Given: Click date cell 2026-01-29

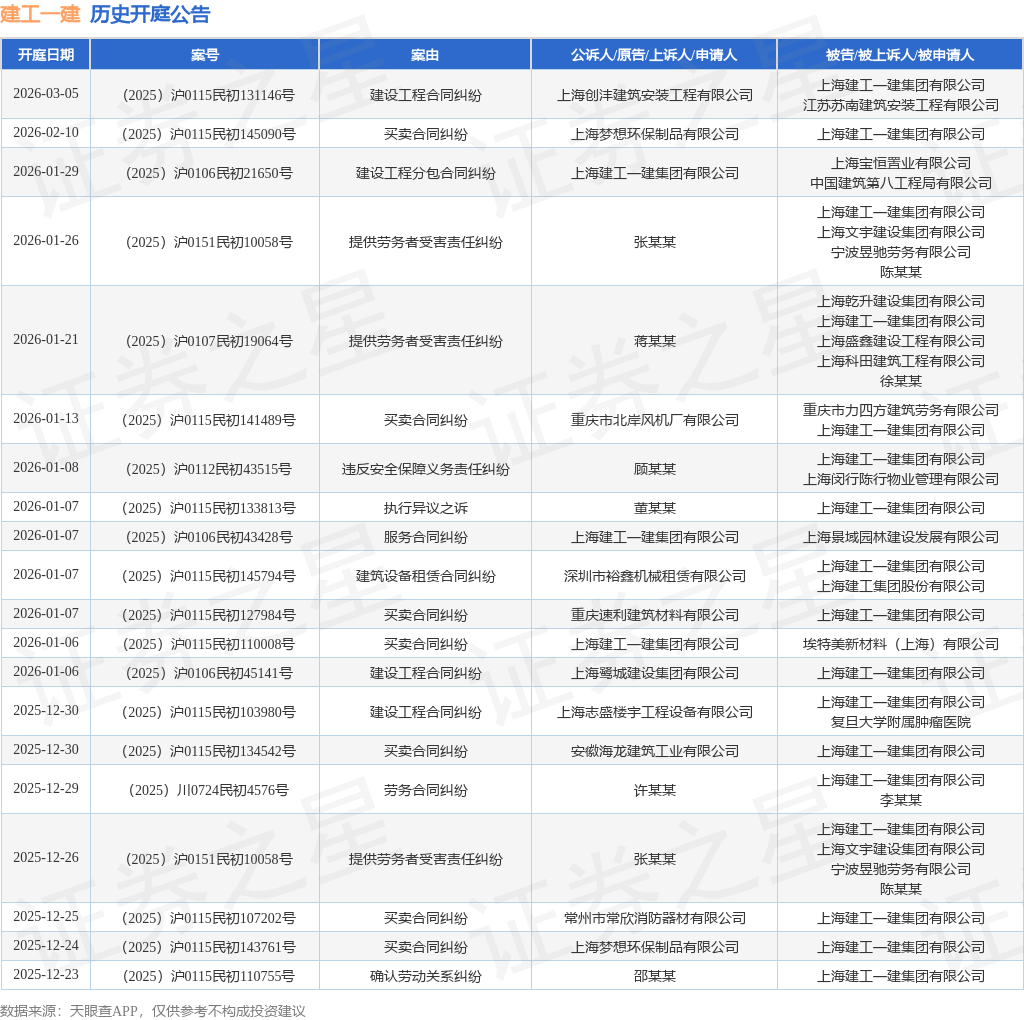Looking at the screenshot, I should coord(46,171).
